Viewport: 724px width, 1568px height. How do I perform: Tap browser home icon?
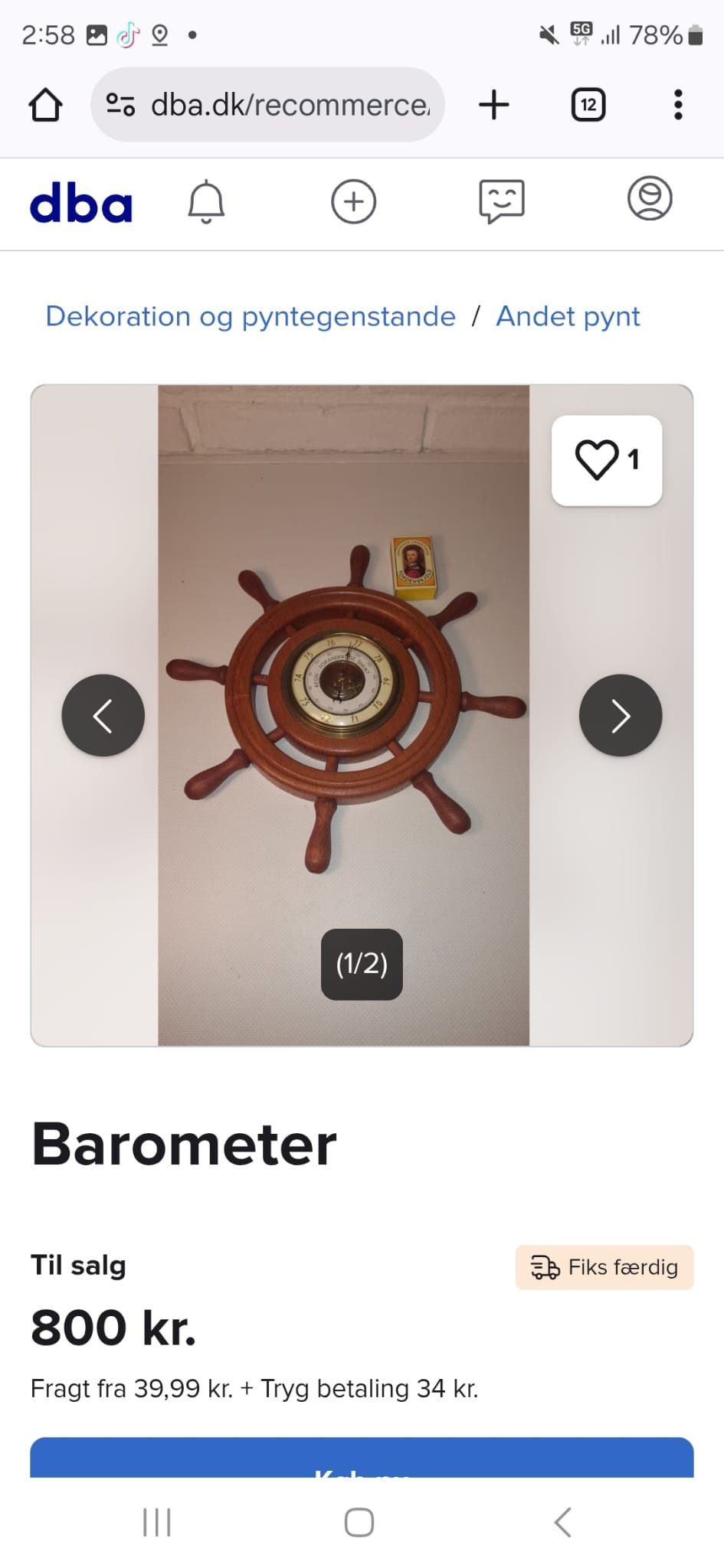pos(45,105)
